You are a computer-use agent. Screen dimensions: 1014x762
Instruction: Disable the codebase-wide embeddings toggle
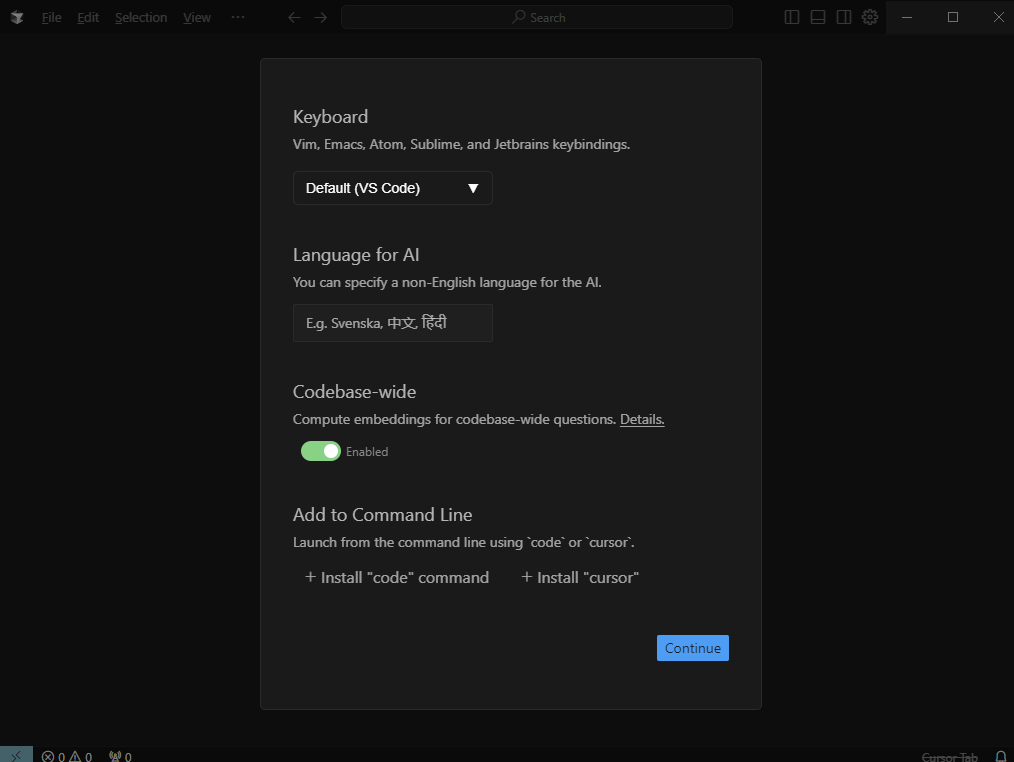[x=321, y=452]
